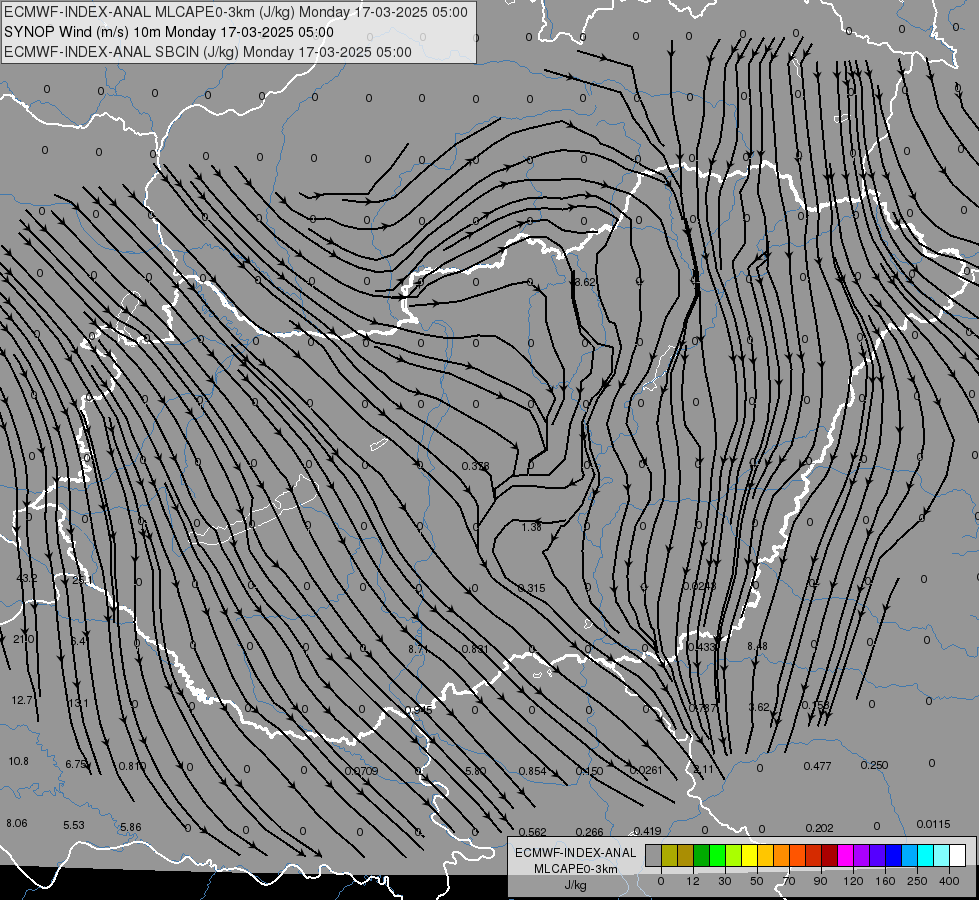Screen dimensions: 979x900
Task: Click the gray swatch in the MLCAPE legend
Action: (x=653, y=855)
